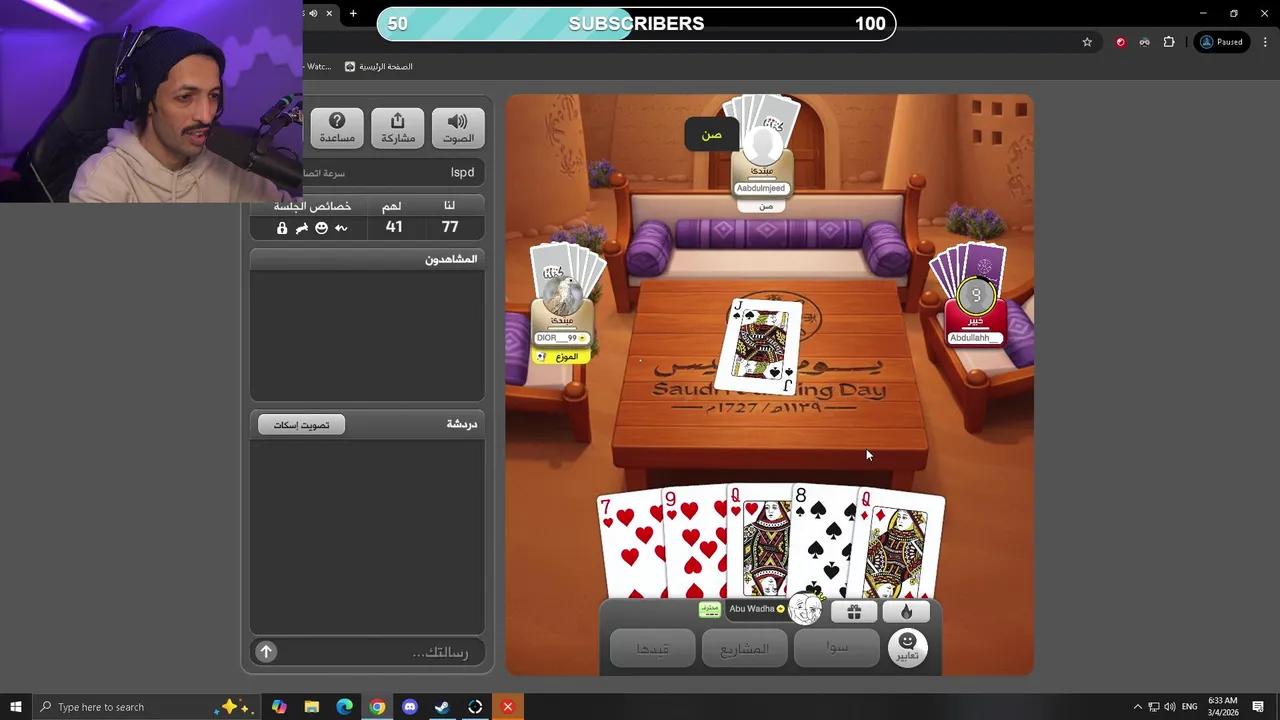The image size is (1280, 720).
Task: Open Copilot icon in taskbar
Action: click(279, 707)
